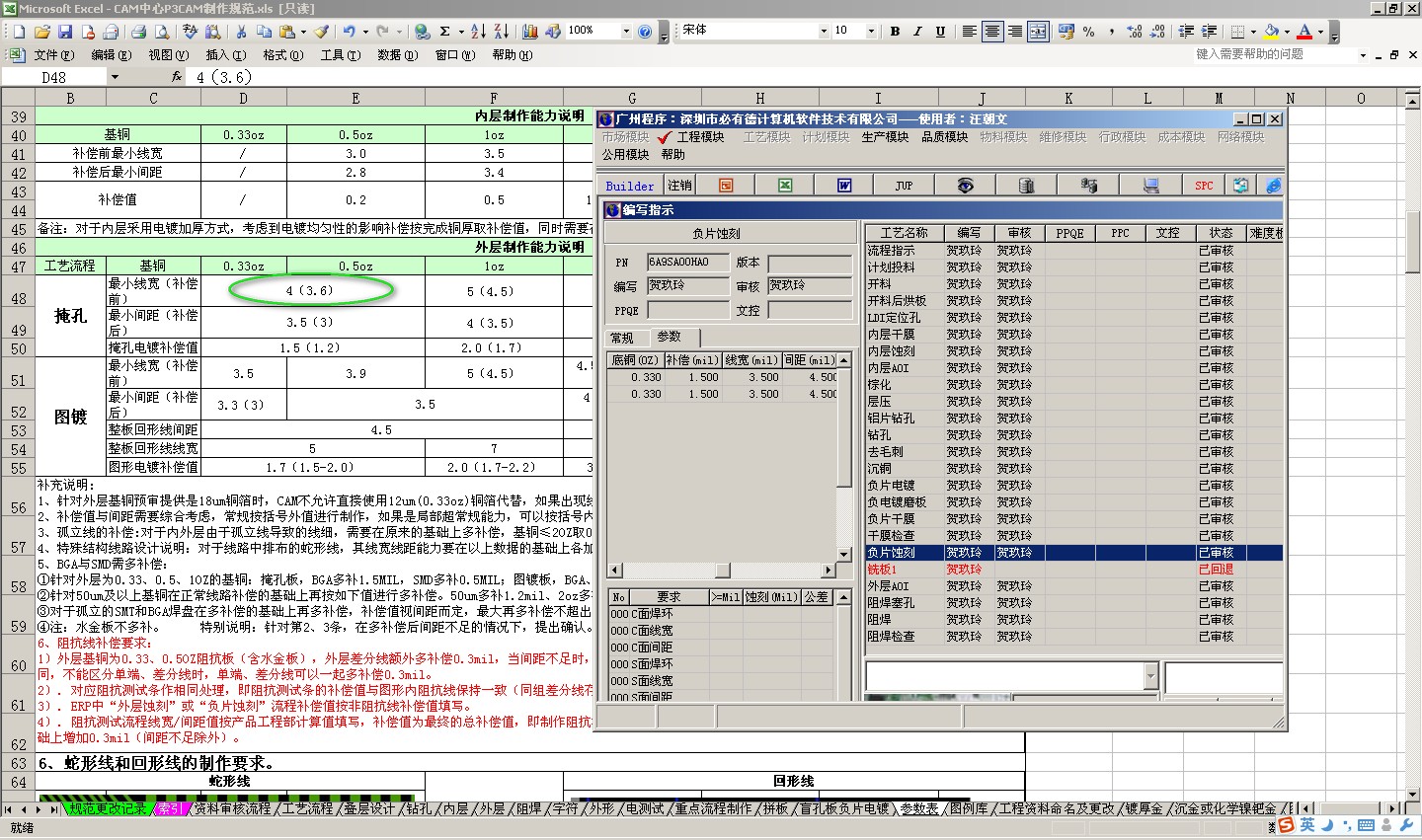Click the Open file icon
1422x840 pixels.
41,32
